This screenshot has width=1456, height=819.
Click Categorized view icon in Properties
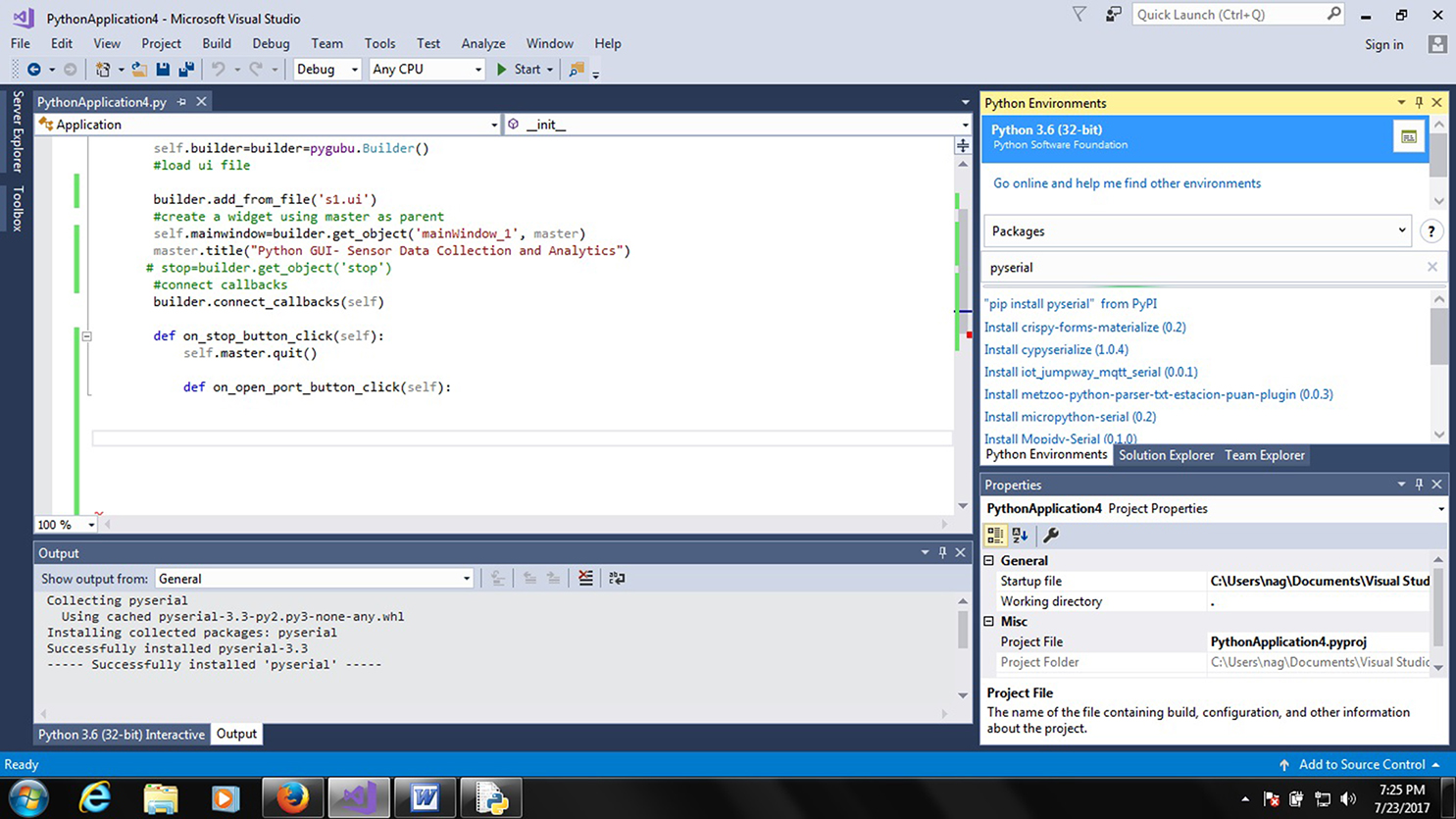[995, 536]
